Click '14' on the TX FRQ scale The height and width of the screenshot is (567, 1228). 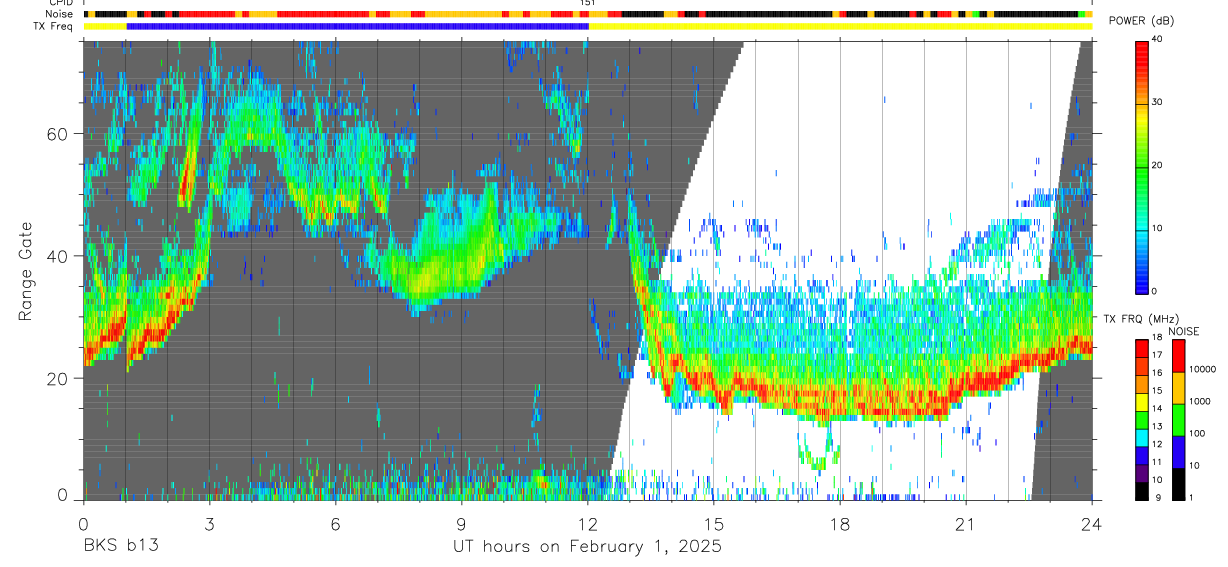1158,408
